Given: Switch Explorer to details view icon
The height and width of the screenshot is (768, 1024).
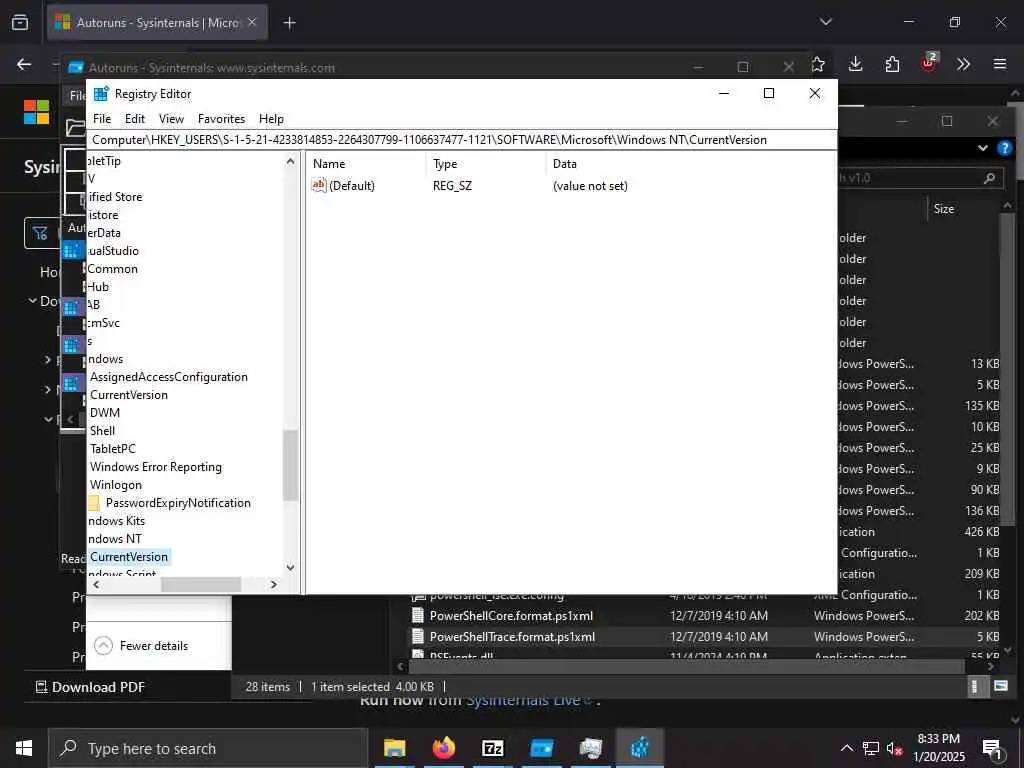Looking at the screenshot, I should point(974,686).
